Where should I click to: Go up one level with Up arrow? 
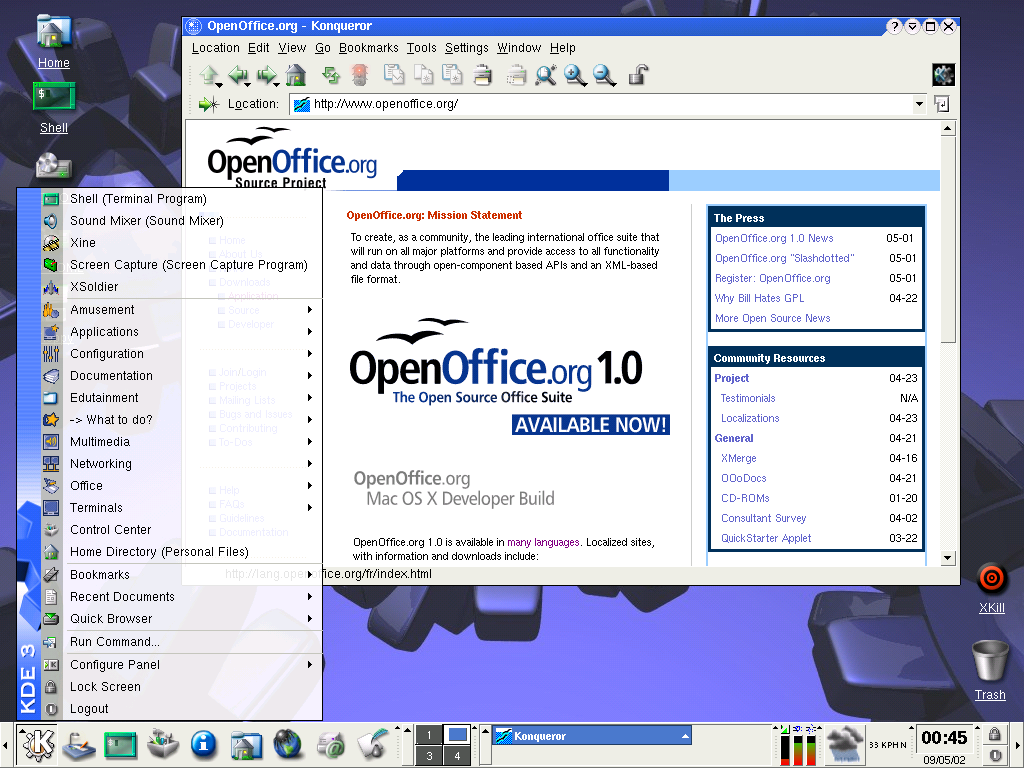coord(210,75)
